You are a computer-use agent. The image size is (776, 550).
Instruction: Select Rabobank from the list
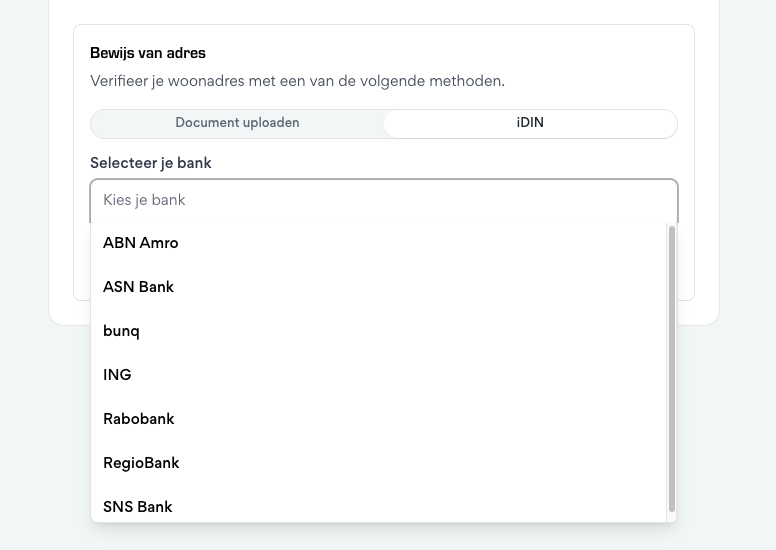pos(139,419)
